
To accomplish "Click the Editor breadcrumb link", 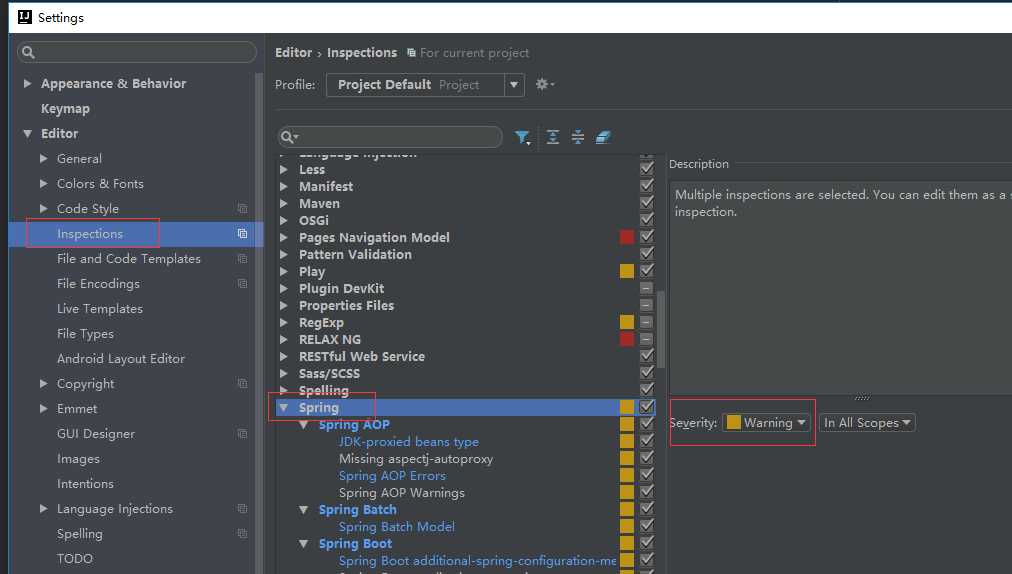I will (294, 52).
